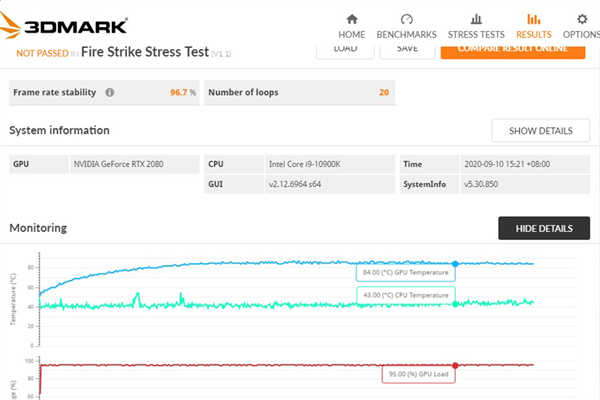The width and height of the screenshot is (600, 400).
Task: Click the LOAD button
Action: pyautogui.click(x=345, y=51)
